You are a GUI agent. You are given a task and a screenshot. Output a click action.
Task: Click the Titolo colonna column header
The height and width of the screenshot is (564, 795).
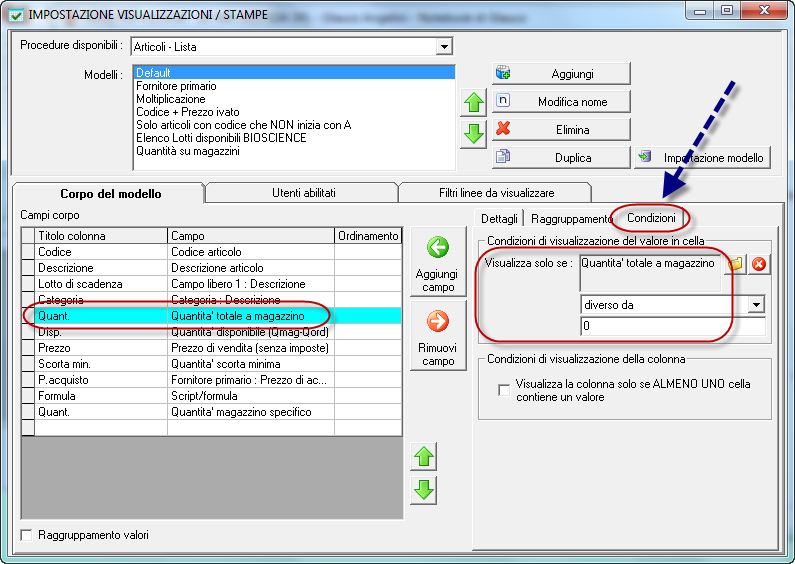(101, 236)
